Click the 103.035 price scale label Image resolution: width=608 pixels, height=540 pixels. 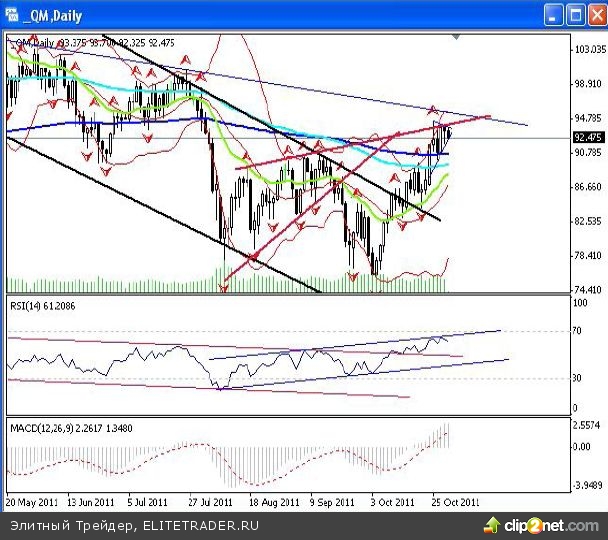[x=588, y=49]
